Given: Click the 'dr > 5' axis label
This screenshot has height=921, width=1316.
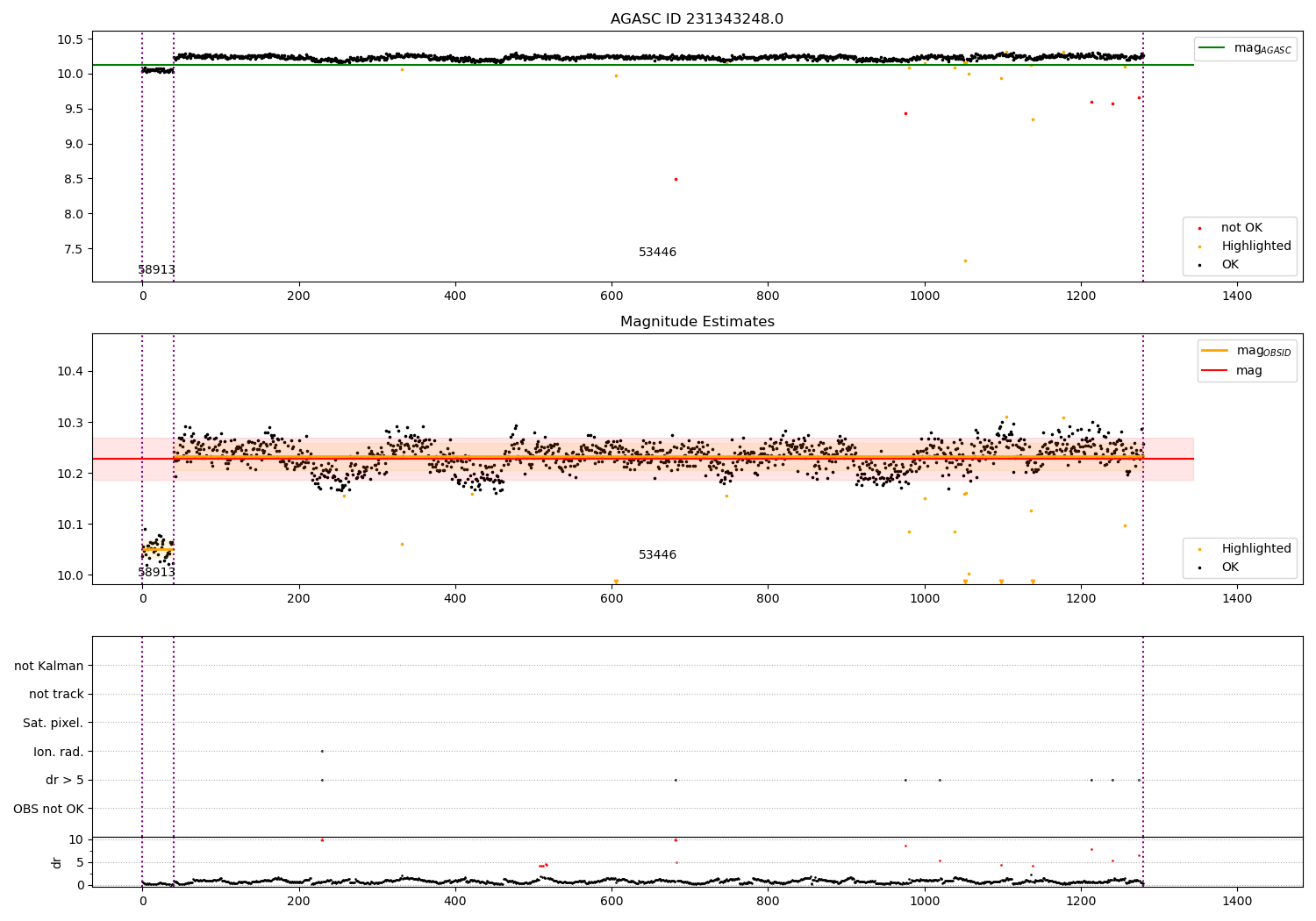Looking at the screenshot, I should coord(65,780).
